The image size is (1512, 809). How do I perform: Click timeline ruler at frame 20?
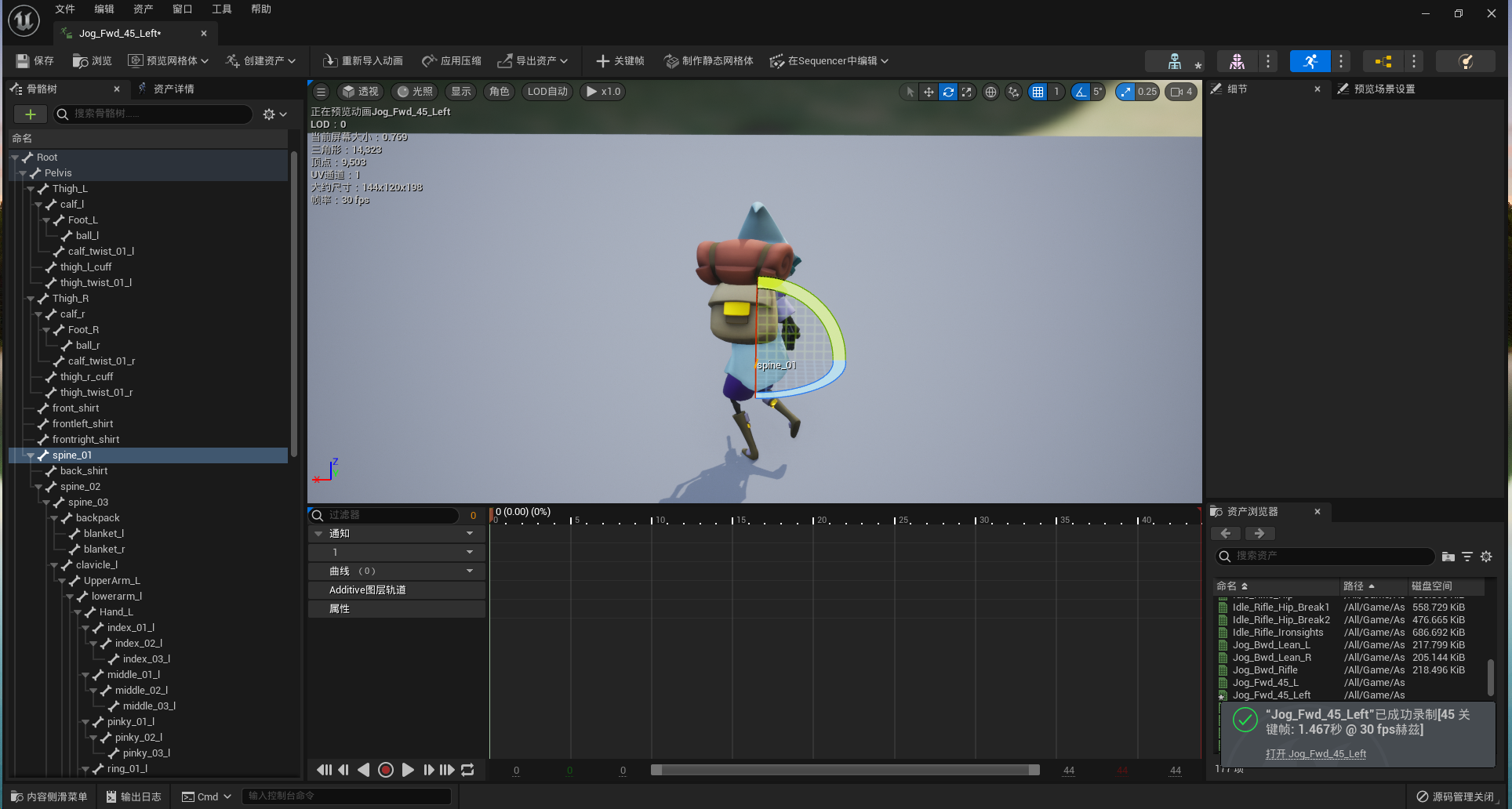(x=814, y=519)
